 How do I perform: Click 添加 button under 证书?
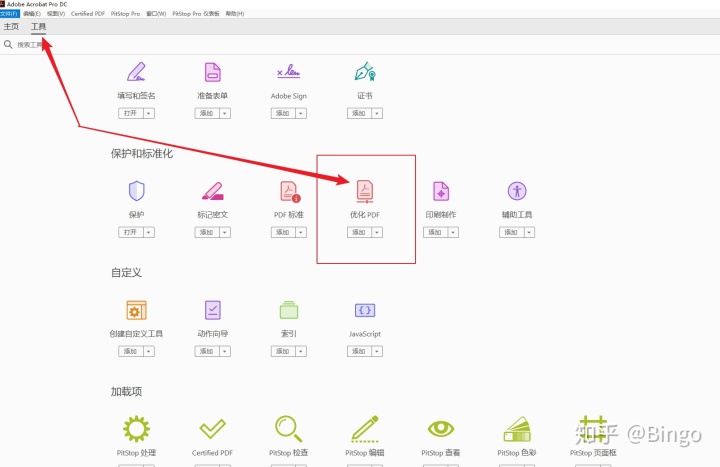pos(360,113)
